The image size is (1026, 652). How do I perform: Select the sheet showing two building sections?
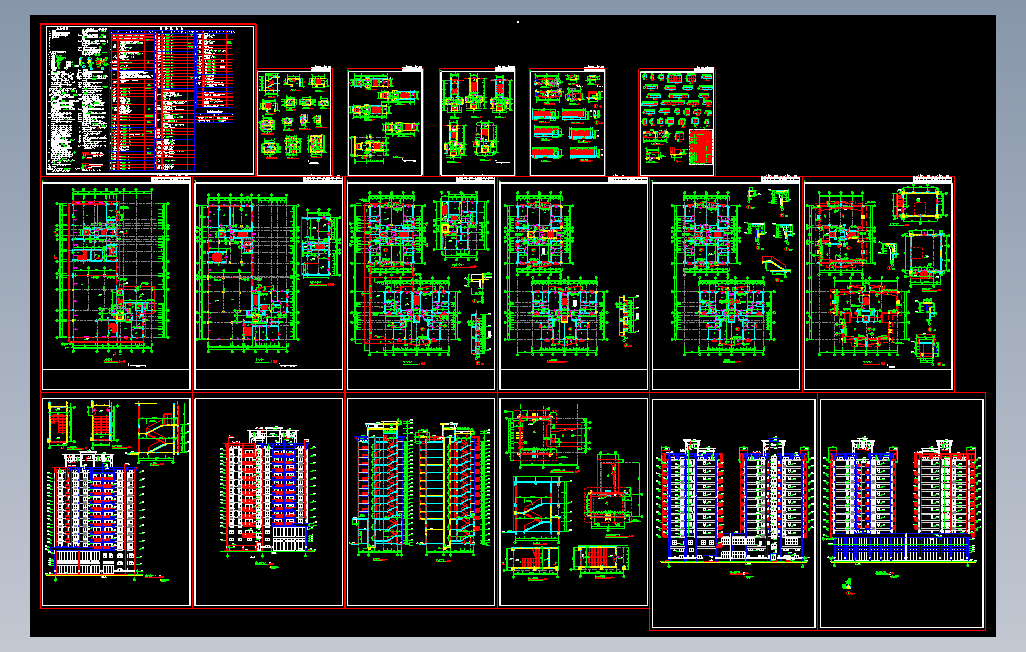(x=421, y=502)
